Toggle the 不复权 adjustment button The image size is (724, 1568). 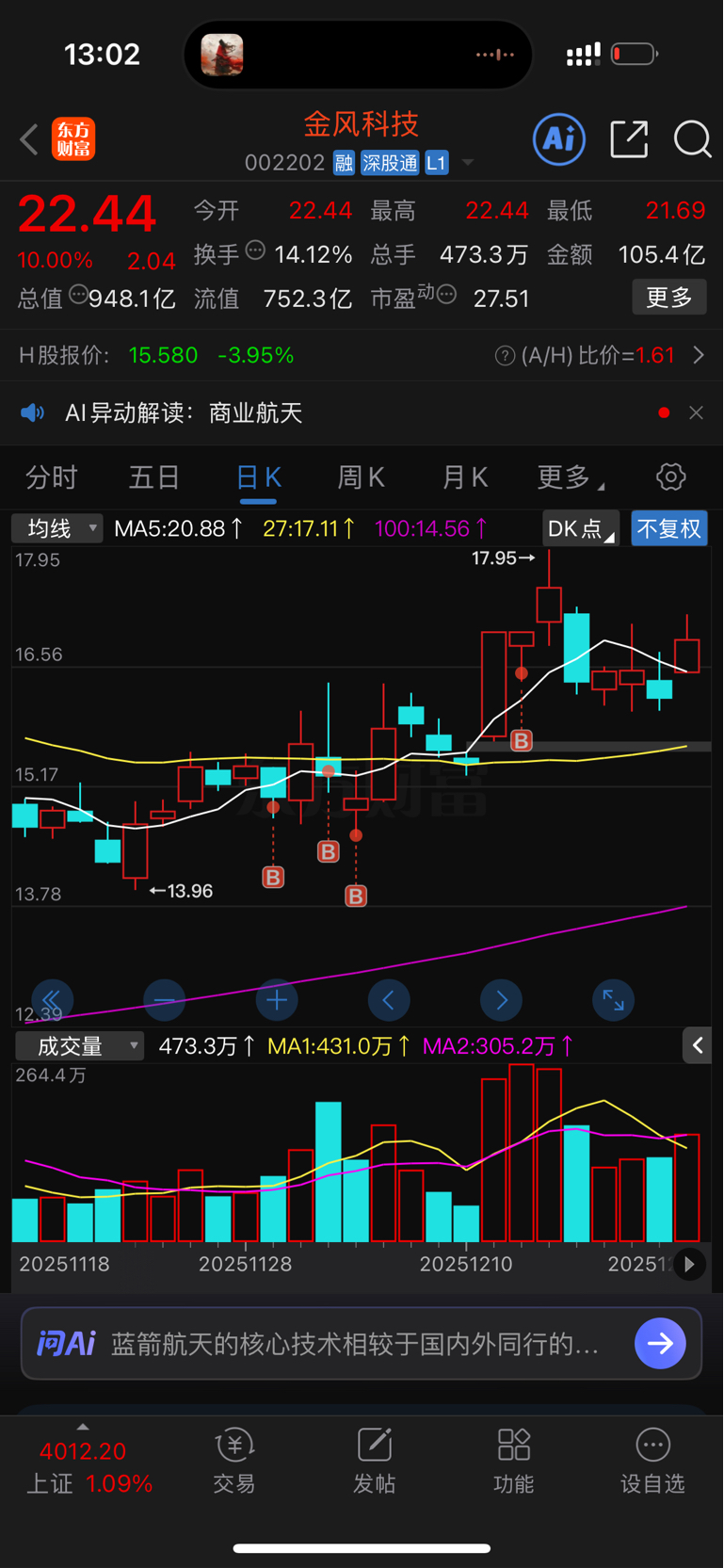click(x=669, y=528)
